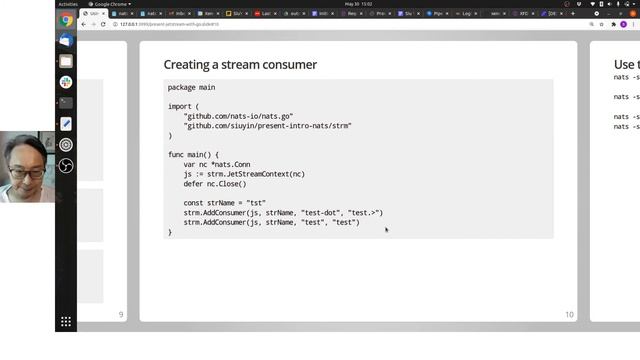Screen dimensions: 640x360
Task: Click the zoom magnifier icon in address bar
Action: tap(591, 24)
